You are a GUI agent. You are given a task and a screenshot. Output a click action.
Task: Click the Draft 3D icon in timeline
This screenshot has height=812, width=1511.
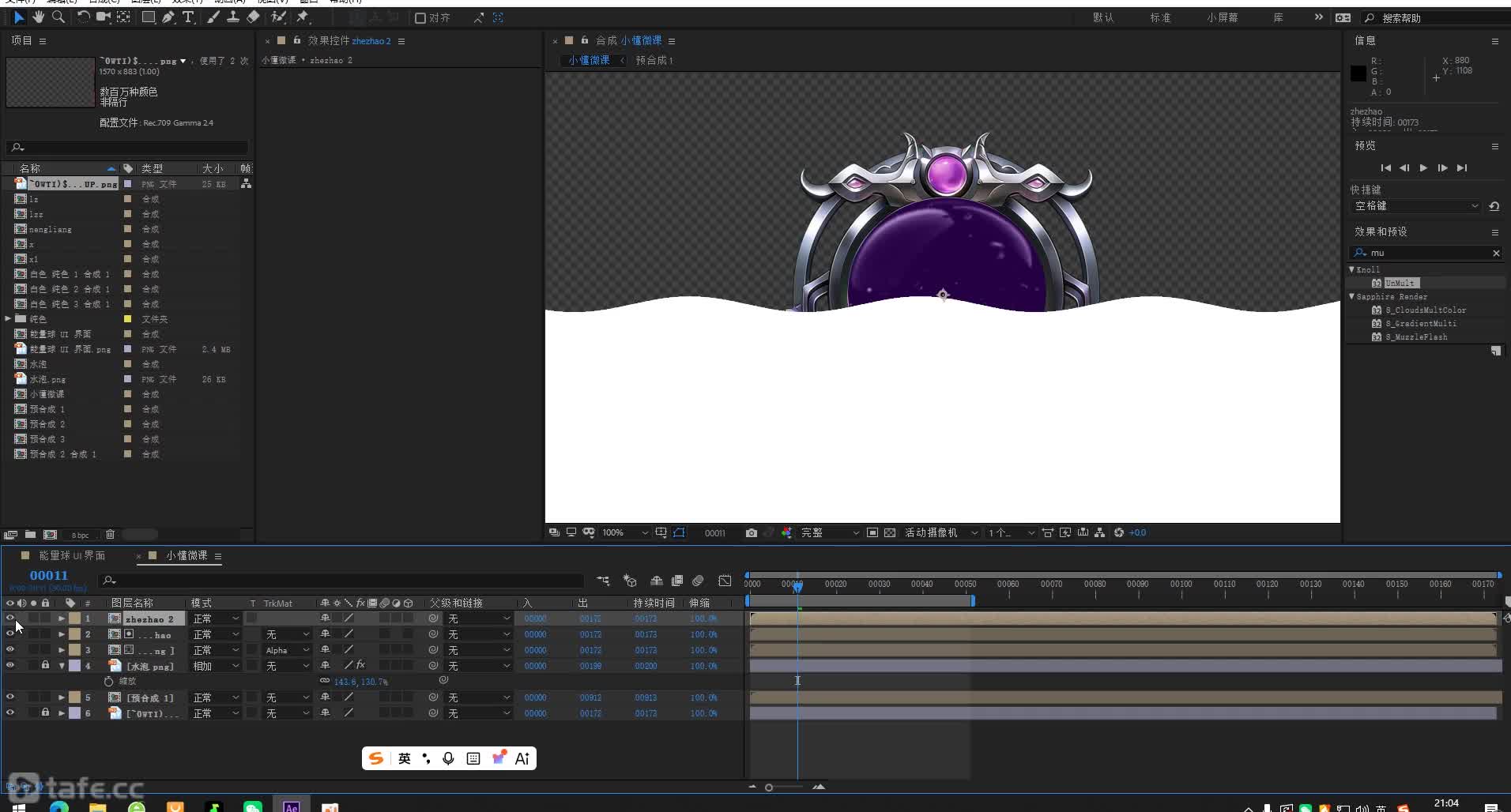(x=630, y=581)
